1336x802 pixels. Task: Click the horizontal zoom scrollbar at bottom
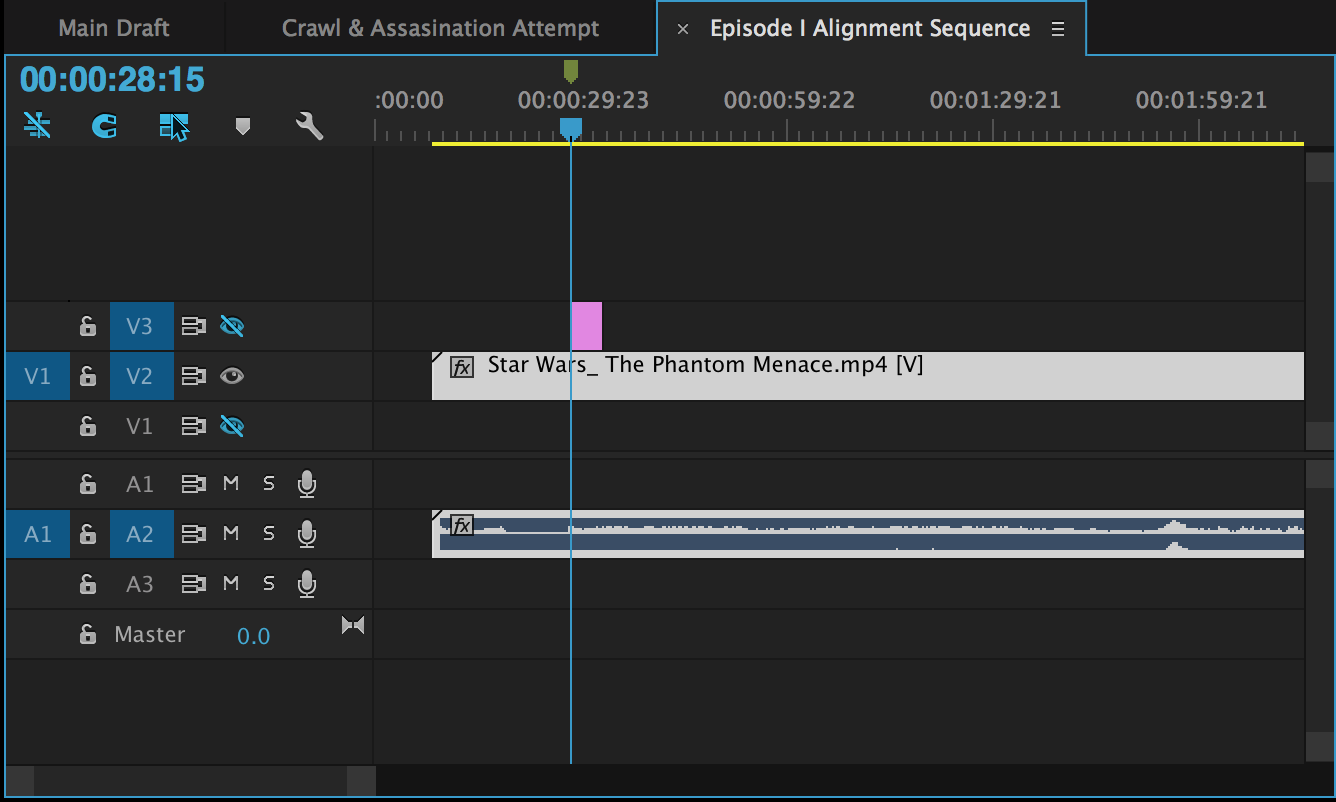190,780
